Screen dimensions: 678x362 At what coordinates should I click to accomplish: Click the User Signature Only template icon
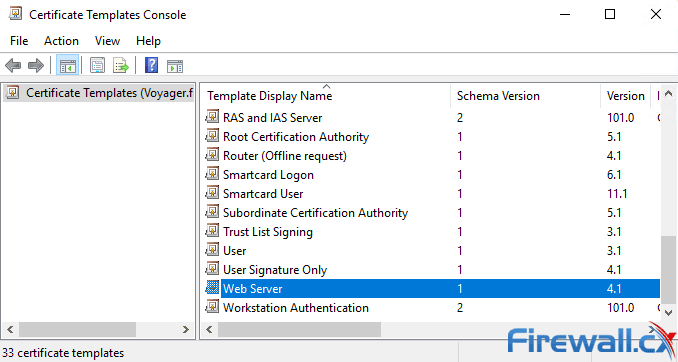click(x=212, y=269)
